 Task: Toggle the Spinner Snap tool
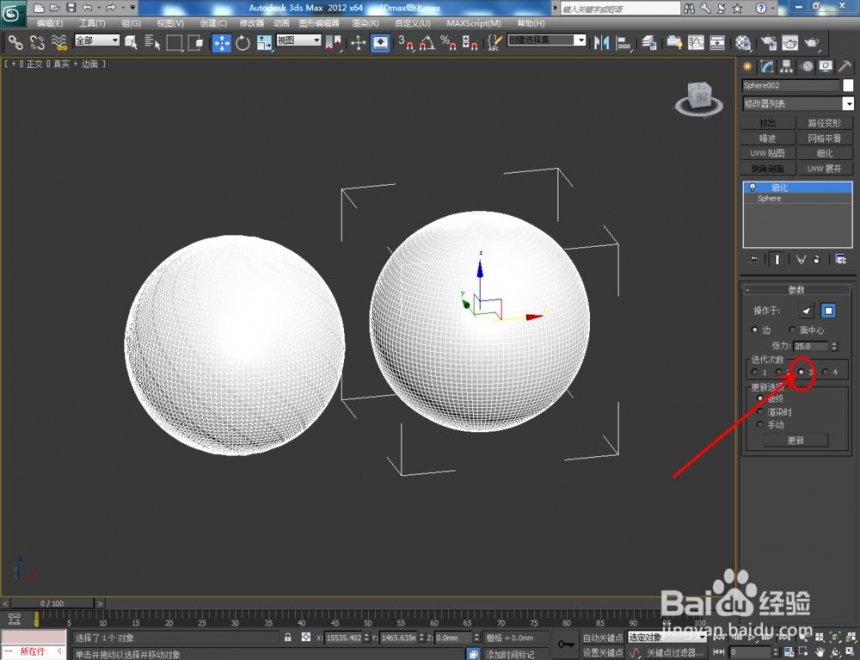pyautogui.click(x=469, y=43)
